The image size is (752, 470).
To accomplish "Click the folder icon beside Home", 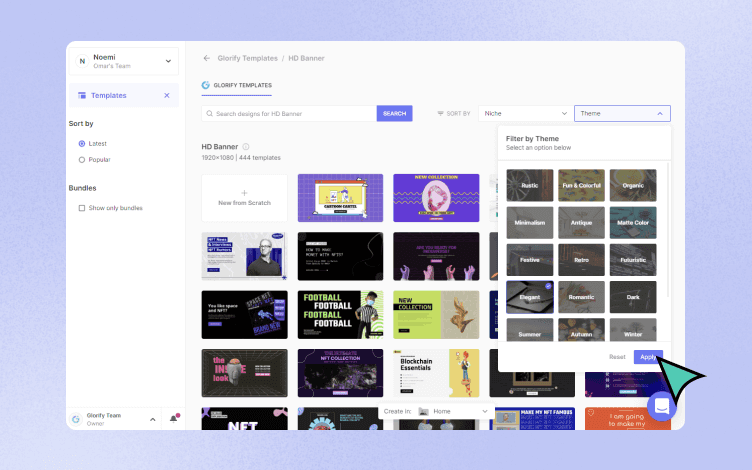I will point(423,411).
